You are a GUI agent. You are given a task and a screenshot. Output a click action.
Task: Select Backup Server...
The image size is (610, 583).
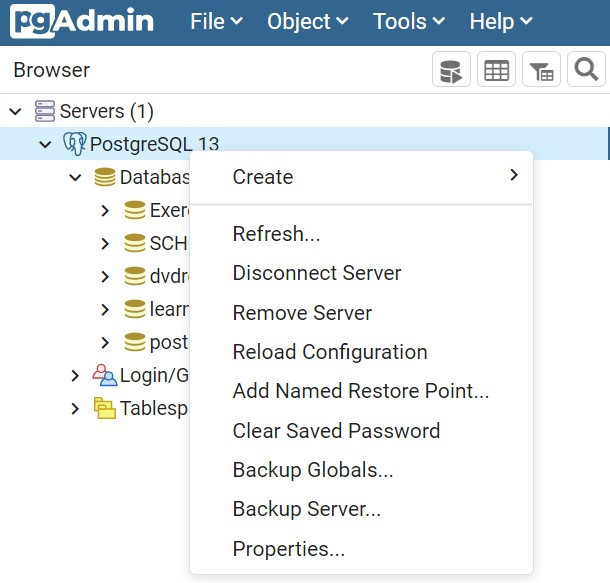click(361, 509)
